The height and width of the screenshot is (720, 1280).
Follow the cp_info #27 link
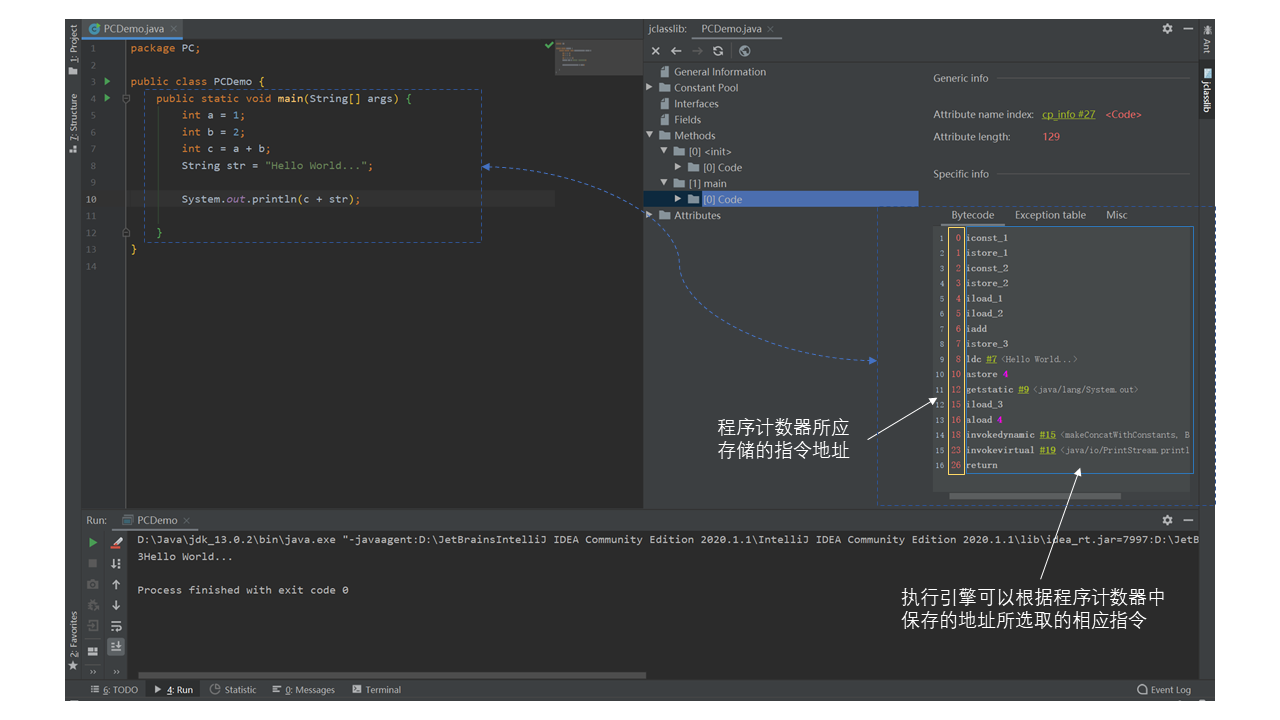1069,115
